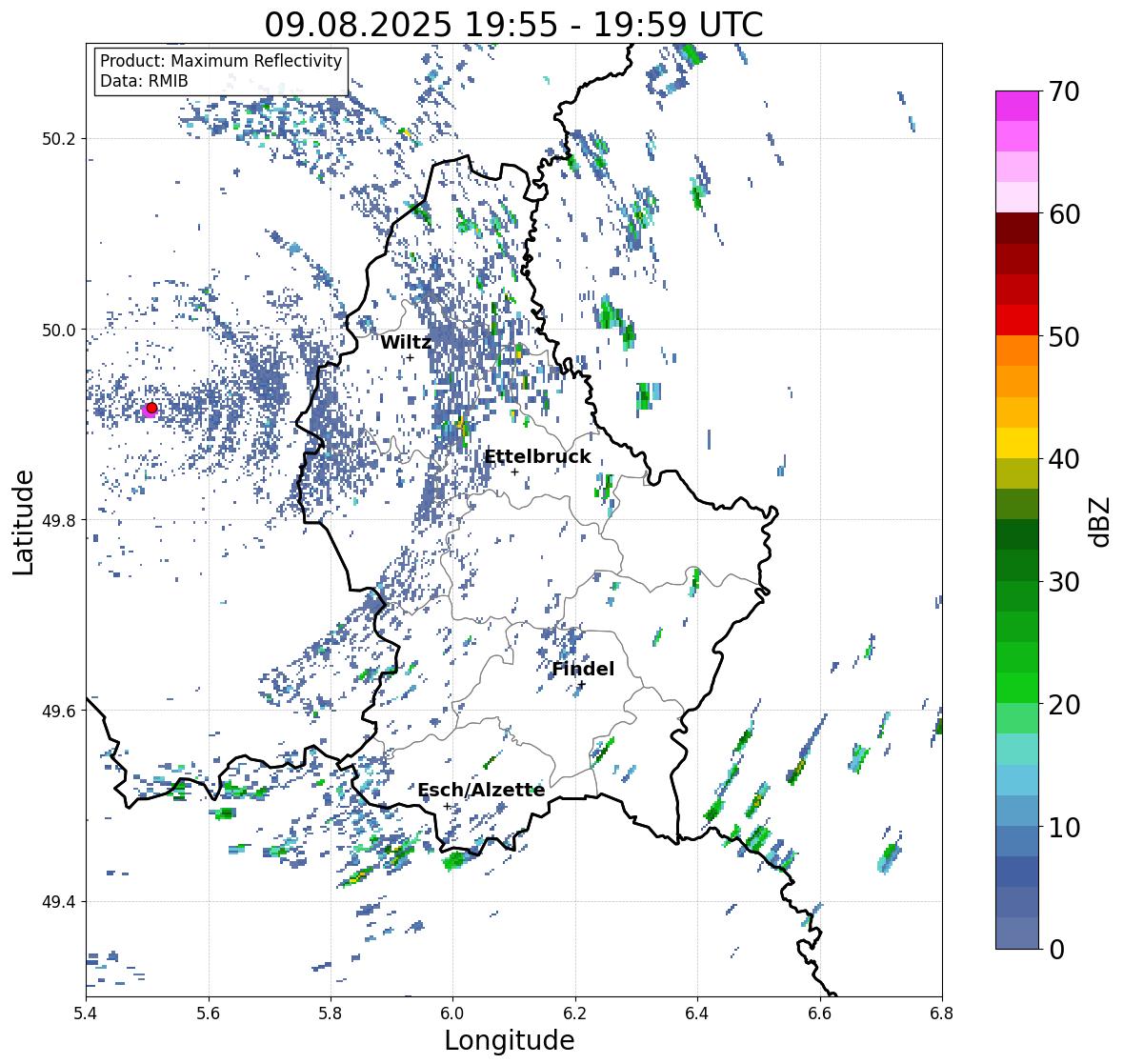
Task: Click the 10 tick label on colorbar
Action: coord(1064,827)
